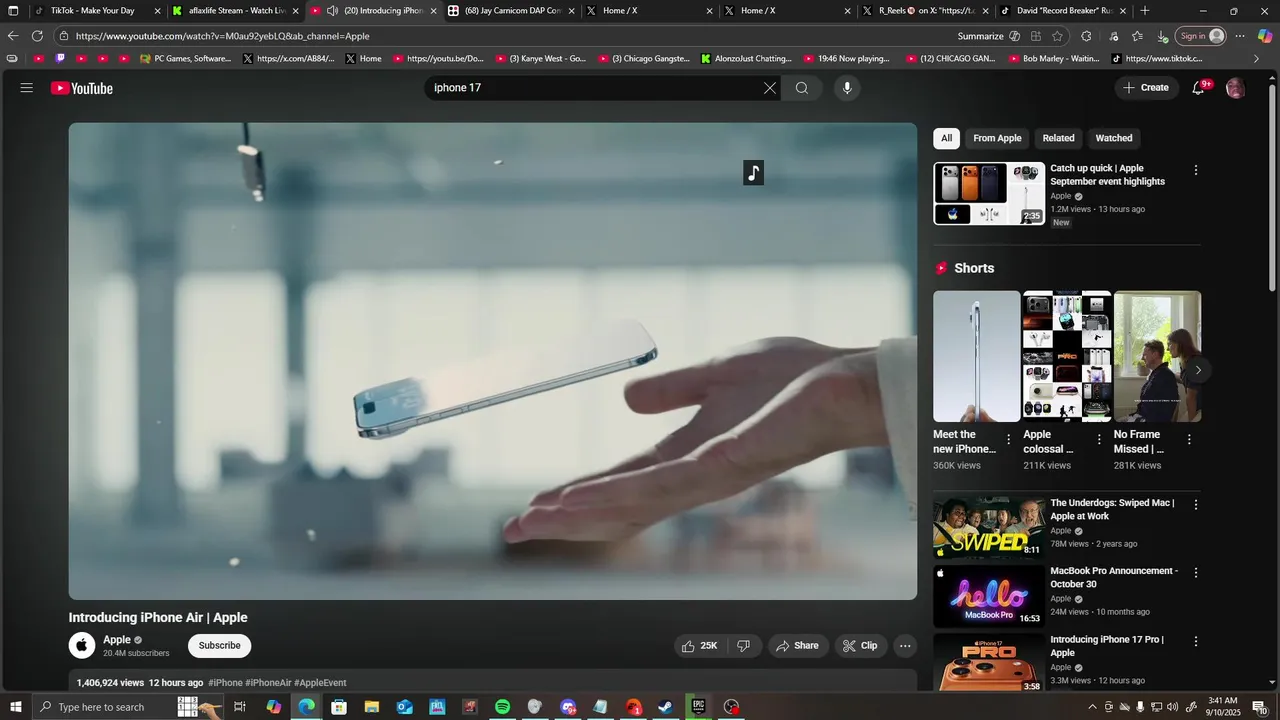Open '#iPhoneAir' hashtag link
The image size is (1280, 720).
tap(268, 683)
